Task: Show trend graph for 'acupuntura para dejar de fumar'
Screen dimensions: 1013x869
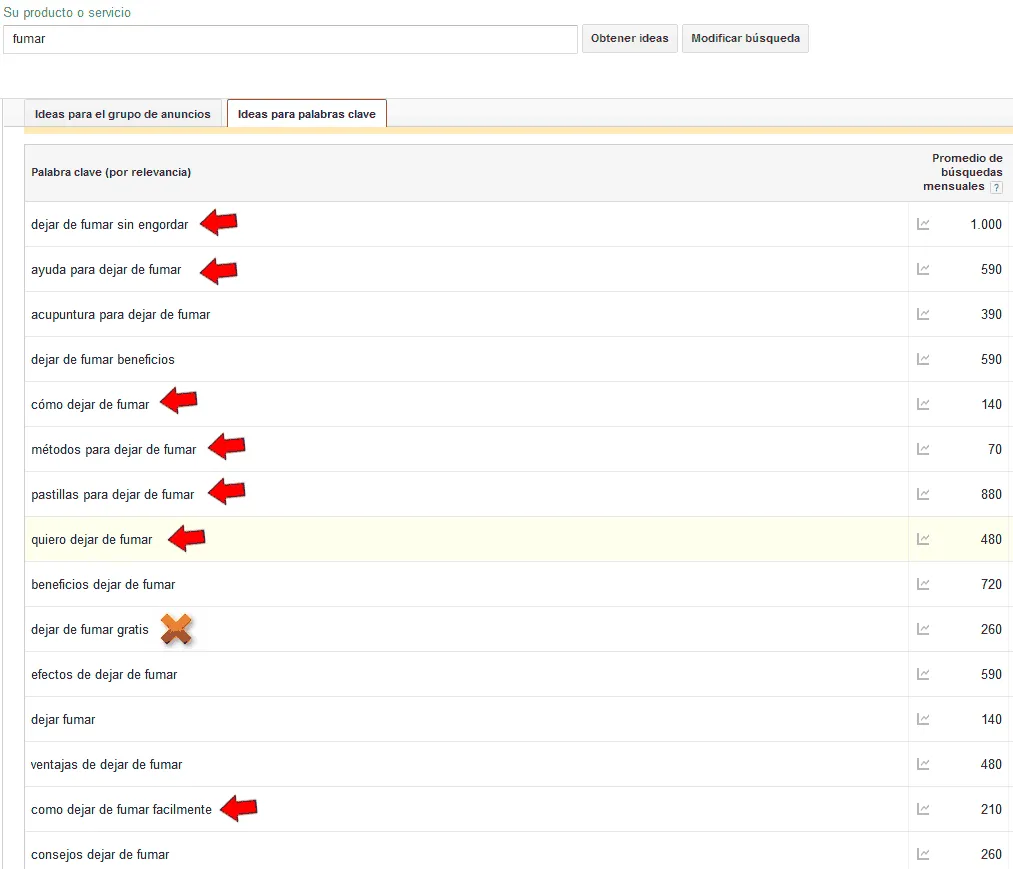Action: click(923, 315)
